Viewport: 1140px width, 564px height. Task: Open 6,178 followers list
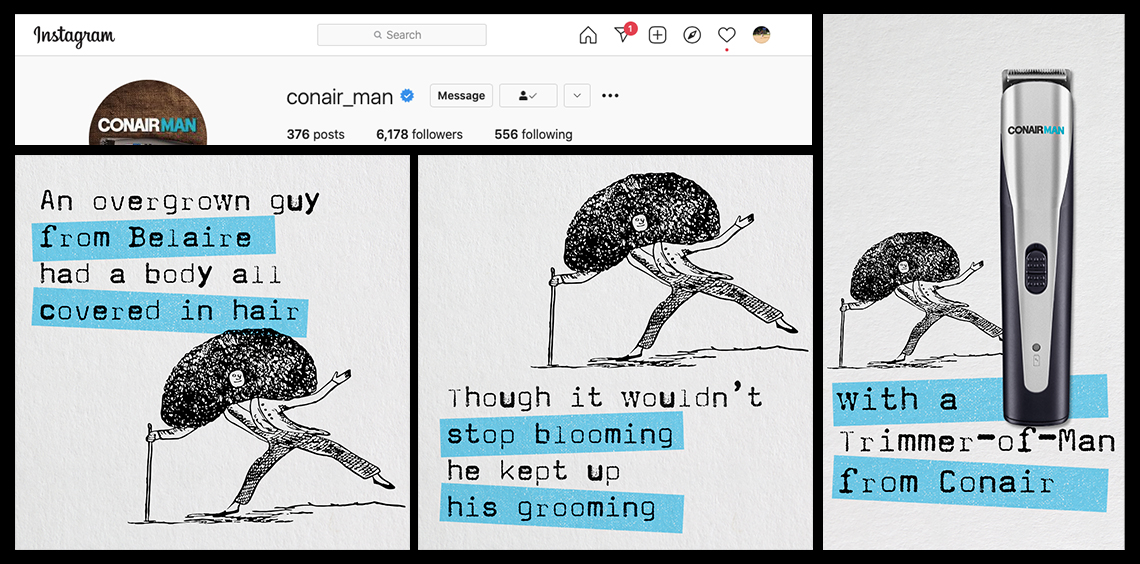click(420, 134)
